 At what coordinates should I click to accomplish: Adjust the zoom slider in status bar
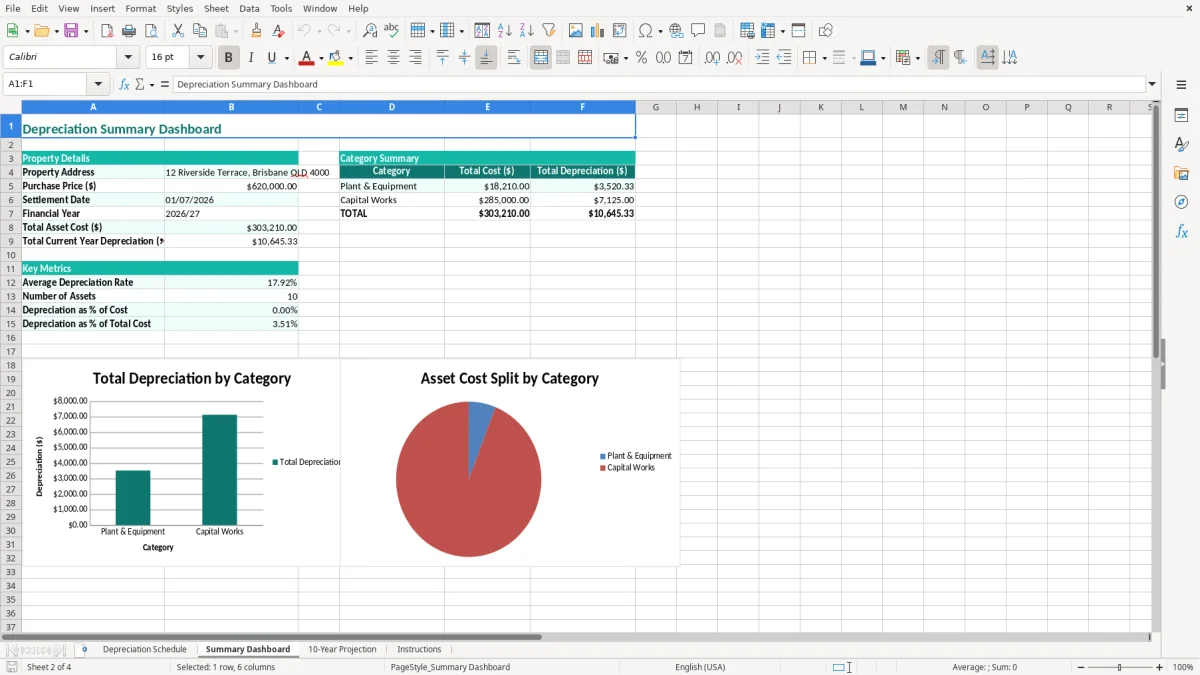click(x=1120, y=667)
